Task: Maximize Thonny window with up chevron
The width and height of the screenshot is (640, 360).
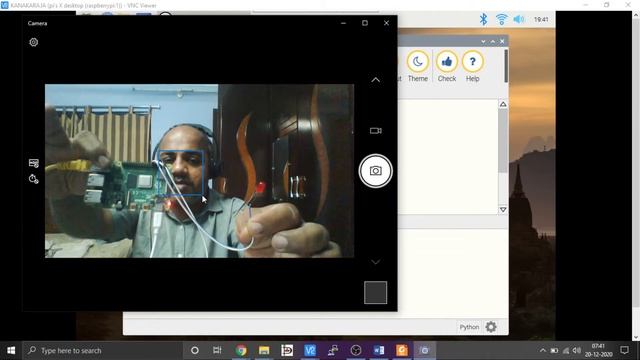Action: click(493, 41)
